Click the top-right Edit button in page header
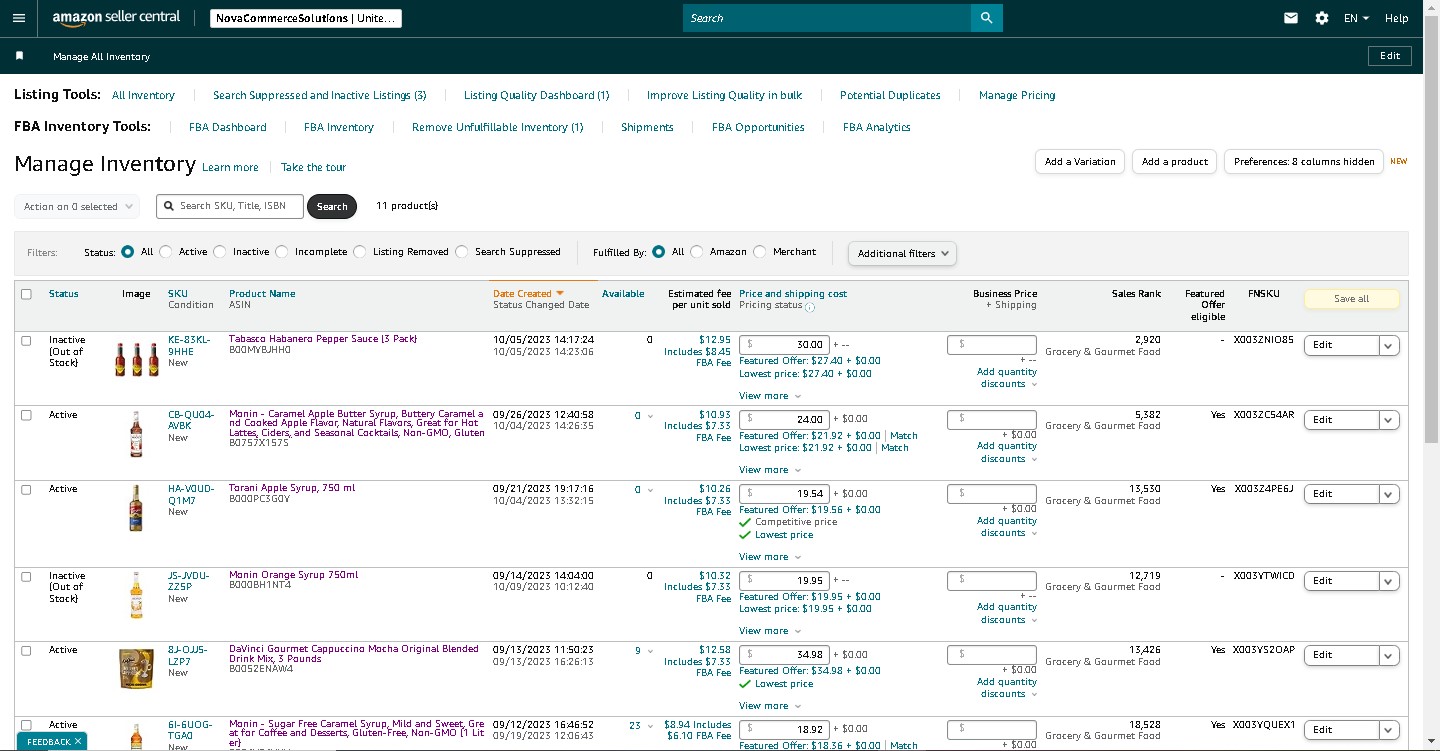 [x=1390, y=56]
